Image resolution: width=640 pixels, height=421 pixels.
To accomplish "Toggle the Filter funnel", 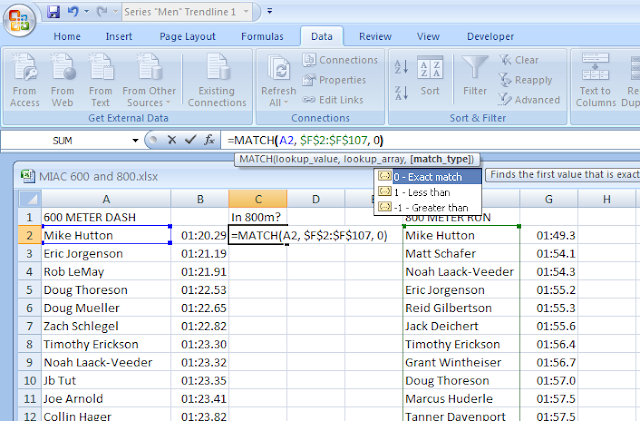I will [x=475, y=76].
